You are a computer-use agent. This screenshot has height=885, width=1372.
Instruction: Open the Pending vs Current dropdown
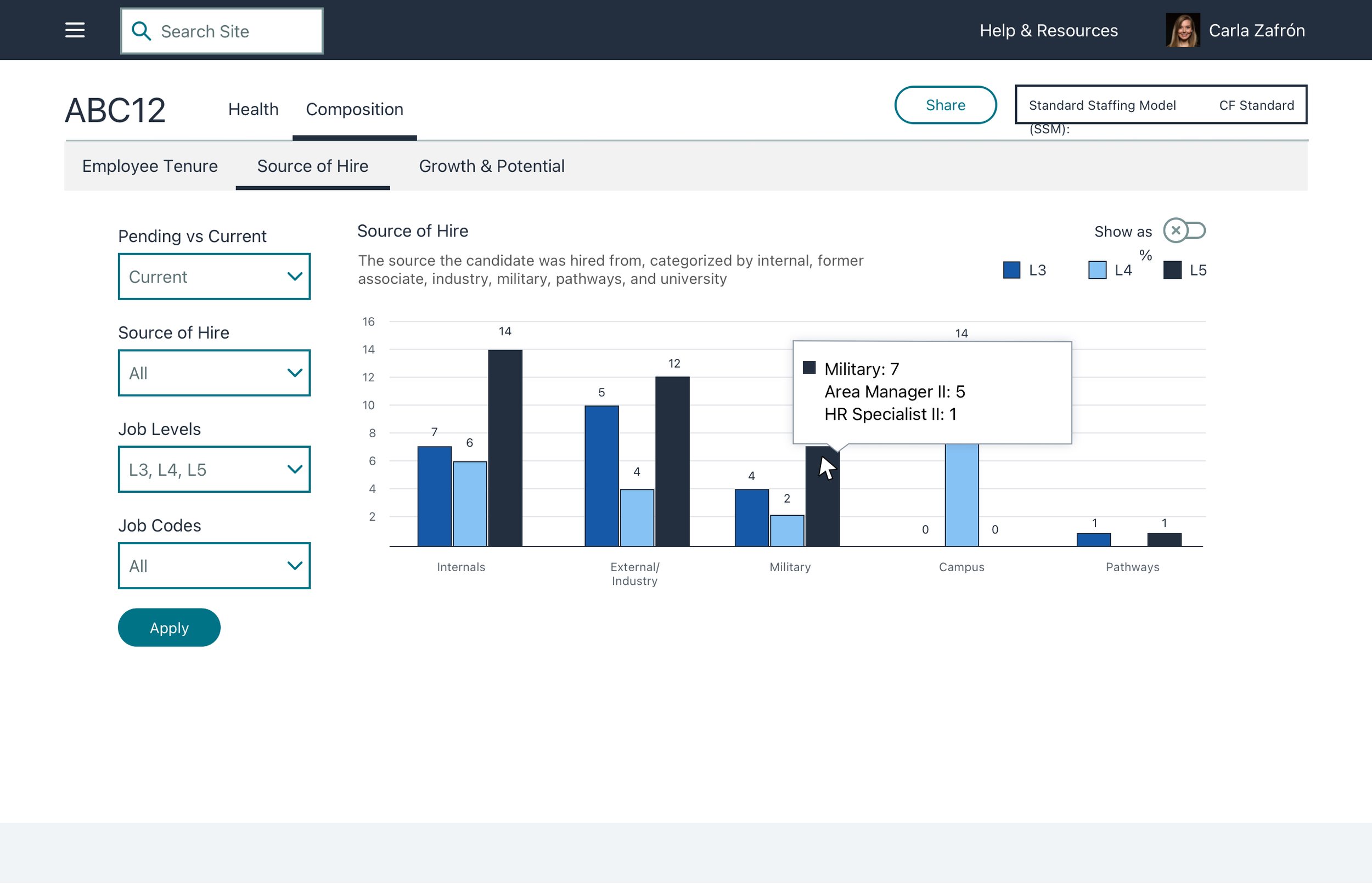214,277
